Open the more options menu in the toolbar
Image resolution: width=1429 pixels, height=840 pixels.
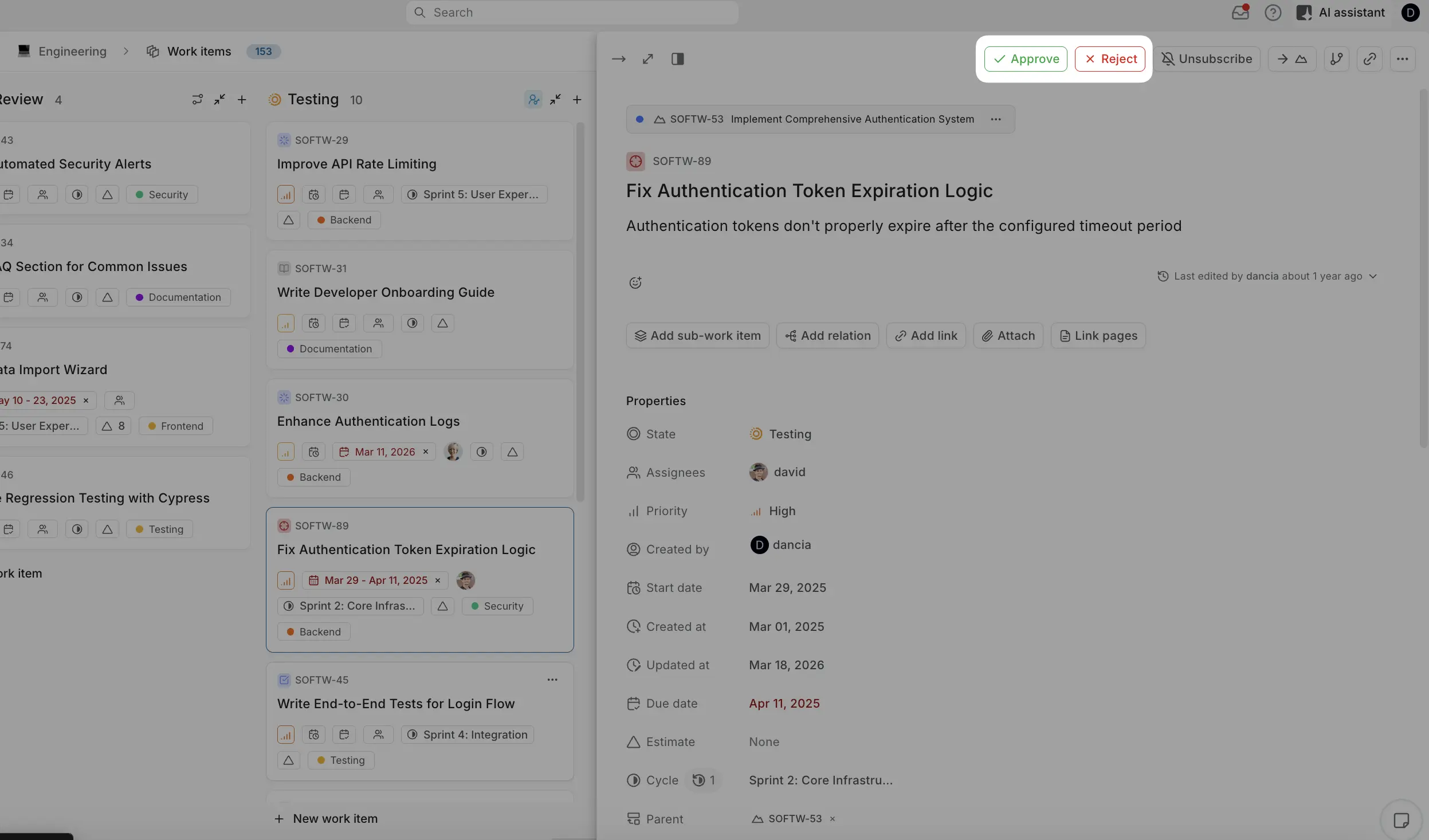coord(1403,59)
